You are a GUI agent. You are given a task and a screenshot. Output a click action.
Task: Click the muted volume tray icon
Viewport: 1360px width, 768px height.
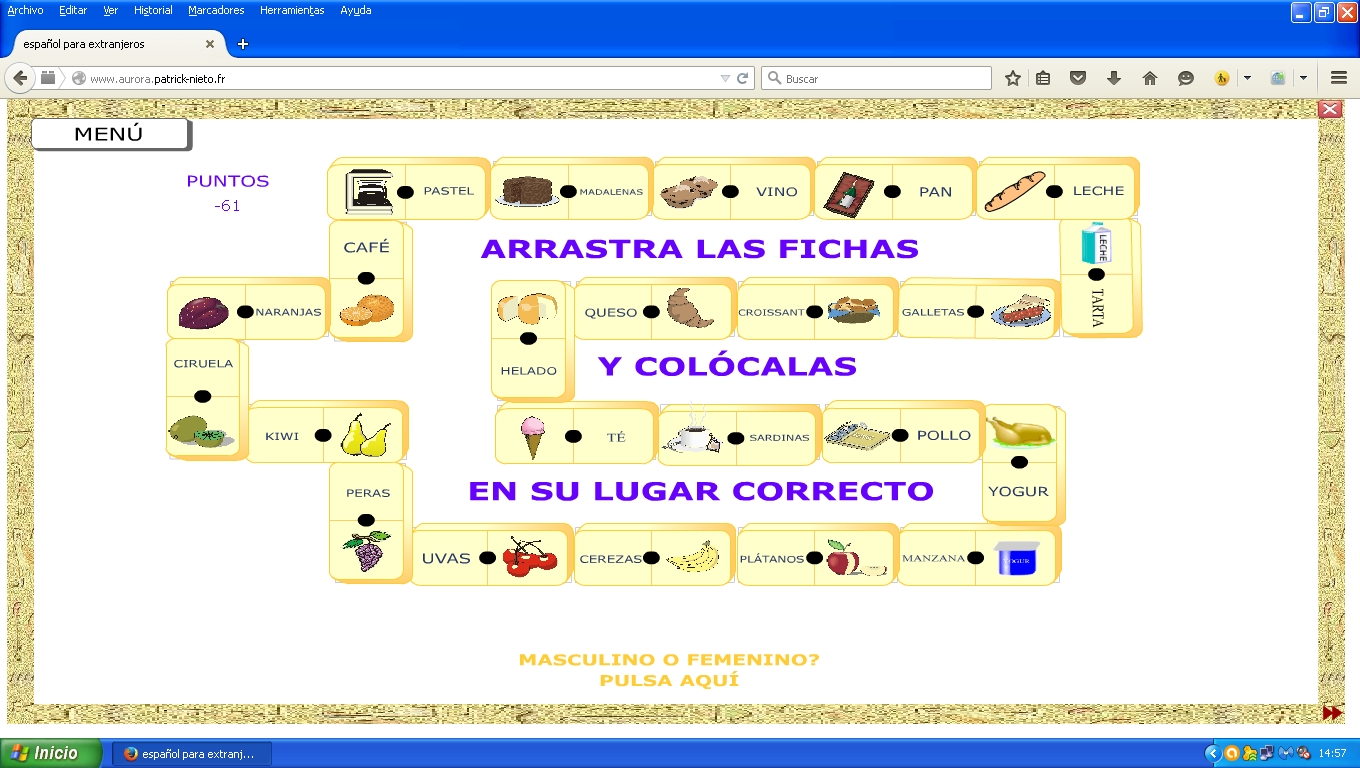[1303, 754]
